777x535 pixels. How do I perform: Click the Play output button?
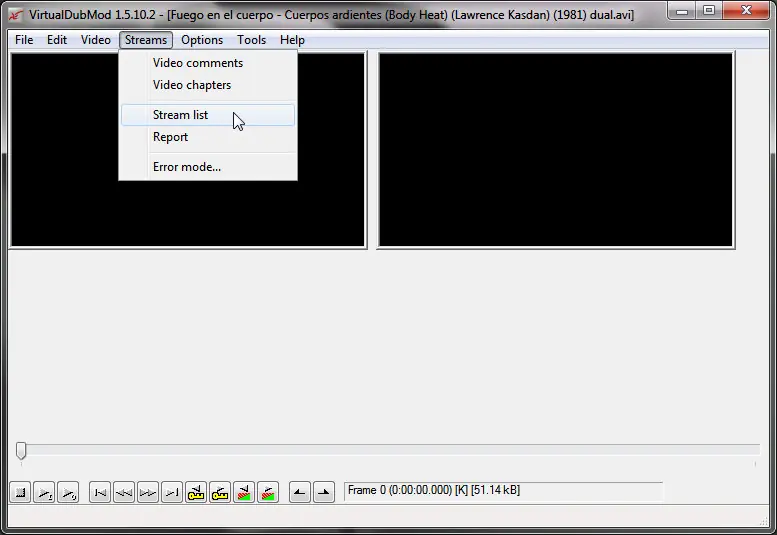pyautogui.click(x=68, y=492)
